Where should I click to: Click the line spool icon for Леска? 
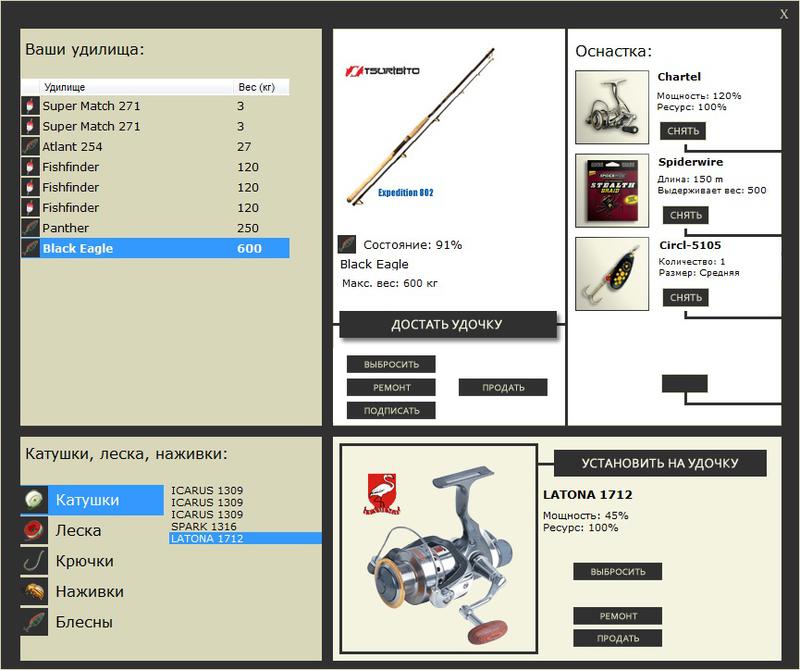34,530
